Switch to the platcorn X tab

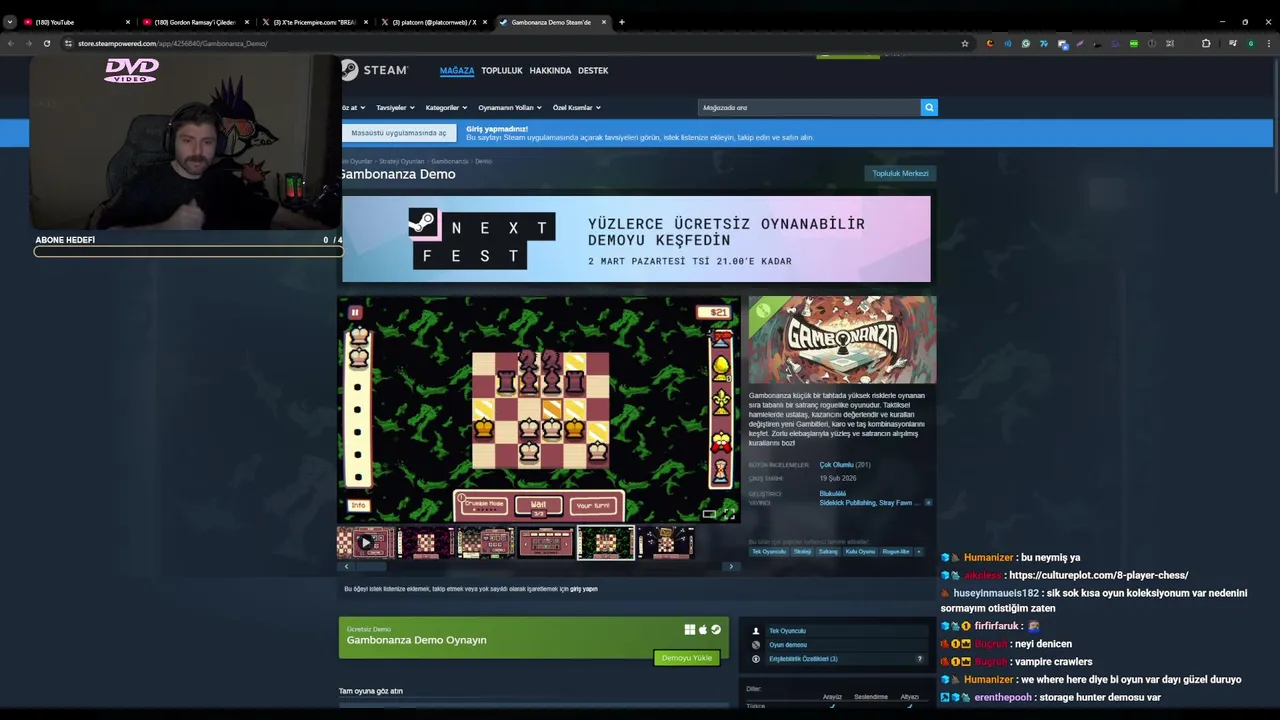click(x=432, y=22)
